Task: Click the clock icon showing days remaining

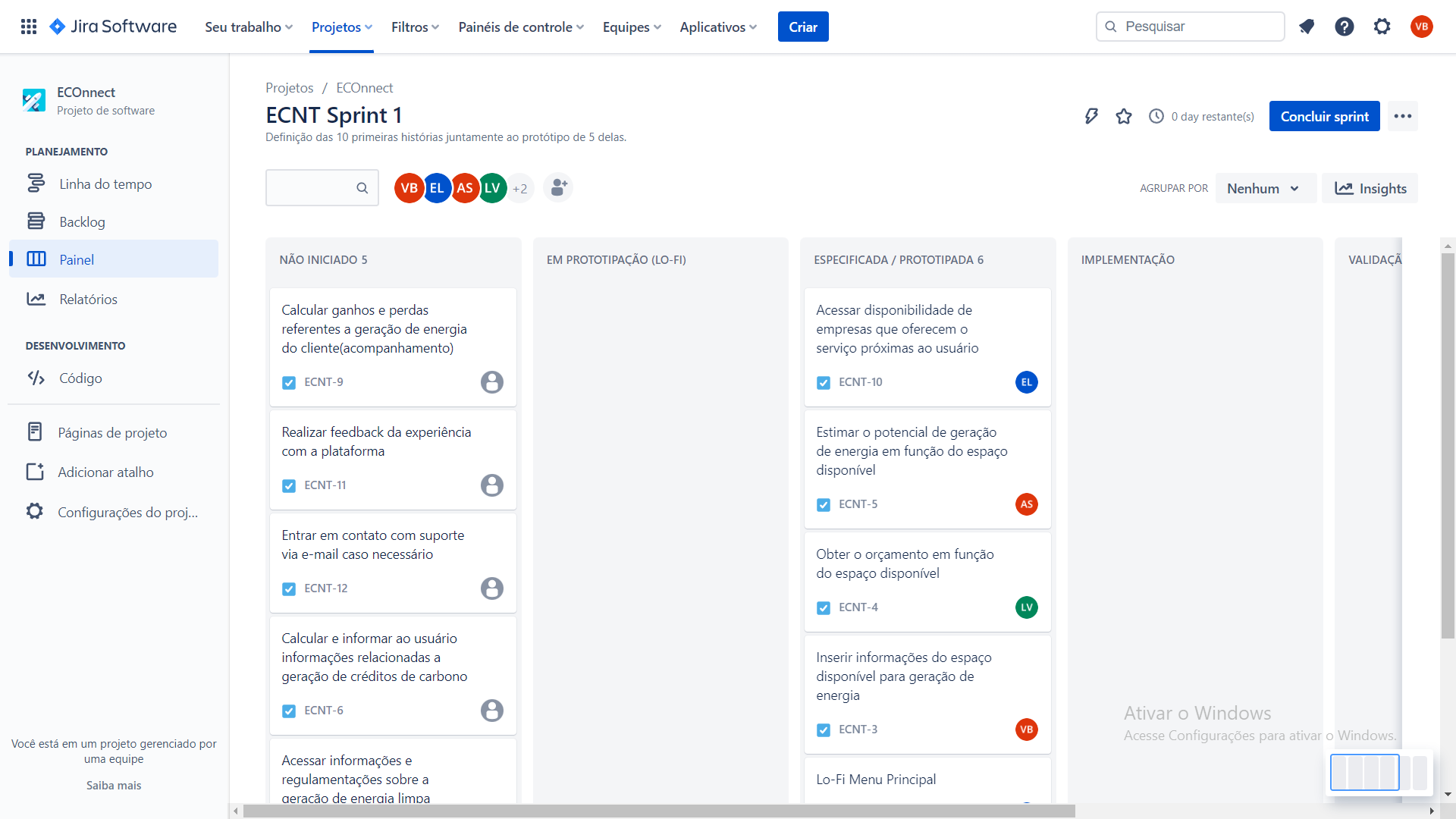Action: 1156,116
